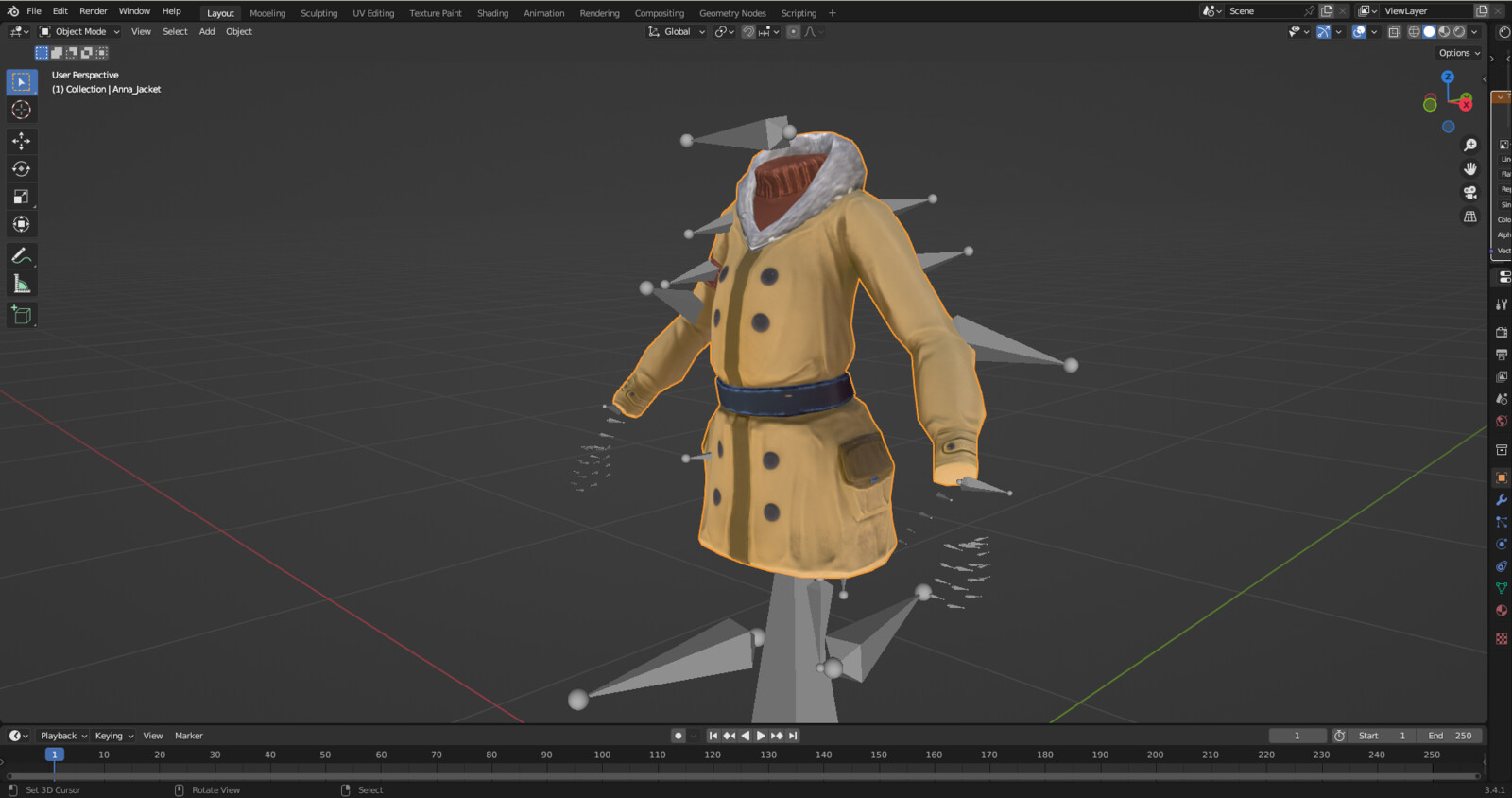
Task: Open the File menu
Action: coord(34,11)
